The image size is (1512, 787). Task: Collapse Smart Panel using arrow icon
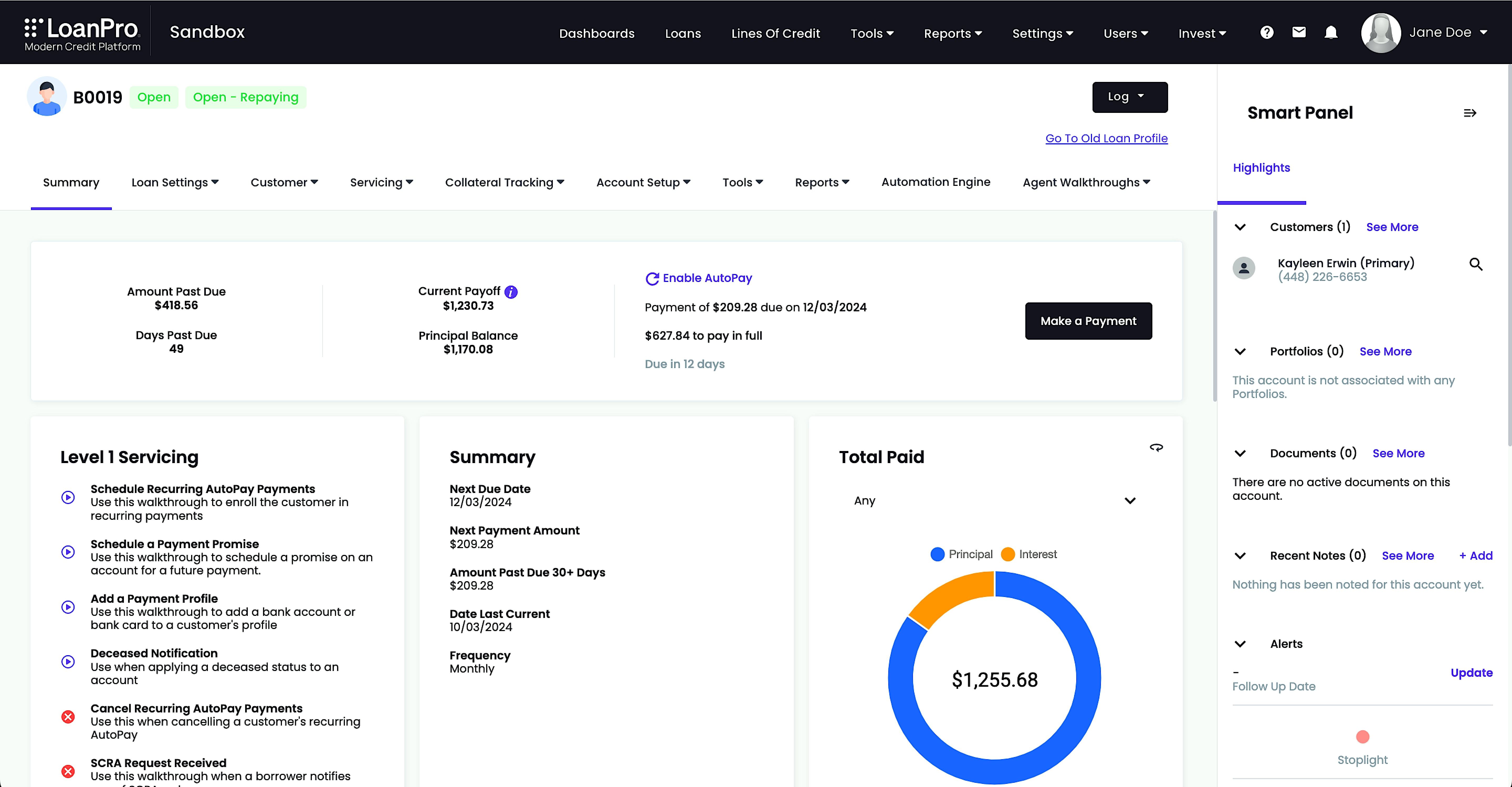(1470, 113)
